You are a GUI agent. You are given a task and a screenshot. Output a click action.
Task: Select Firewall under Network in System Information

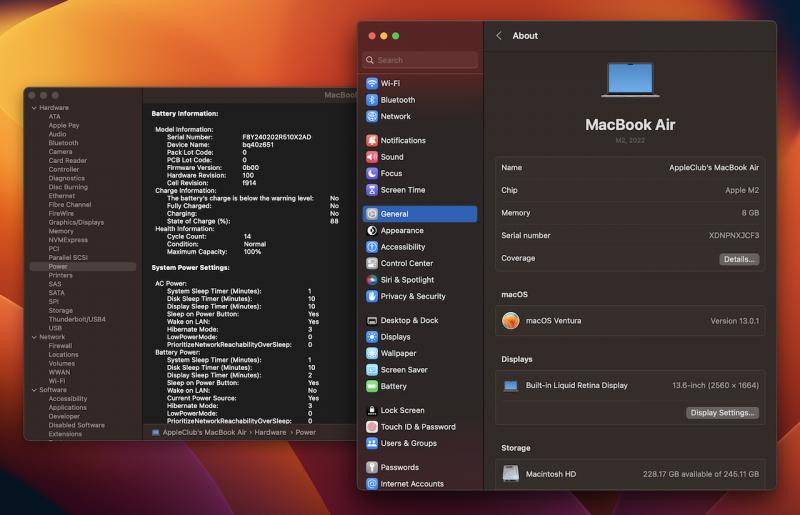click(60, 346)
